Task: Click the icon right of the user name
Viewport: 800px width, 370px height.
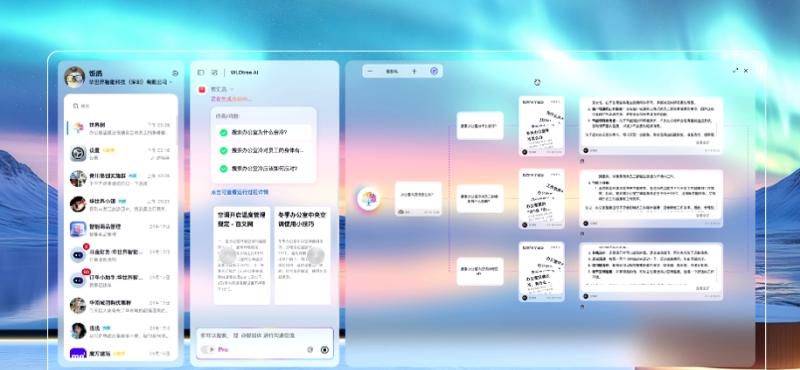Action: click(x=176, y=73)
